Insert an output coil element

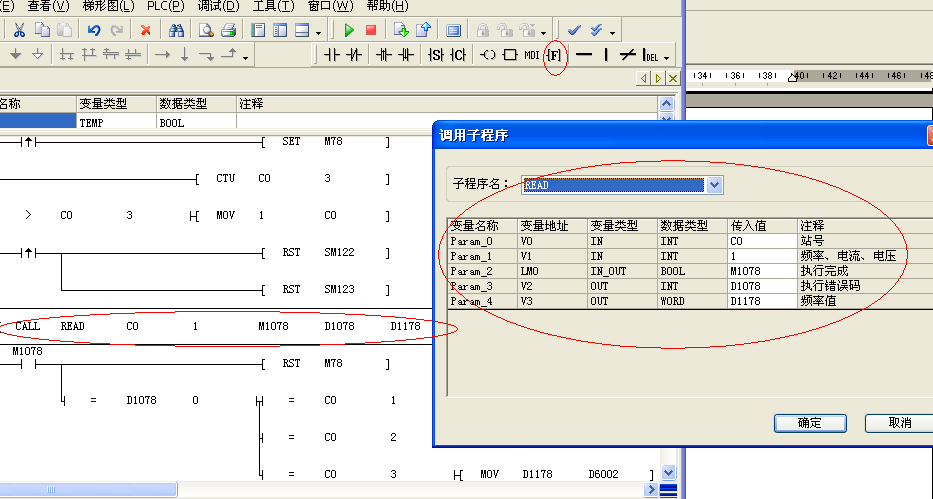click(x=488, y=55)
